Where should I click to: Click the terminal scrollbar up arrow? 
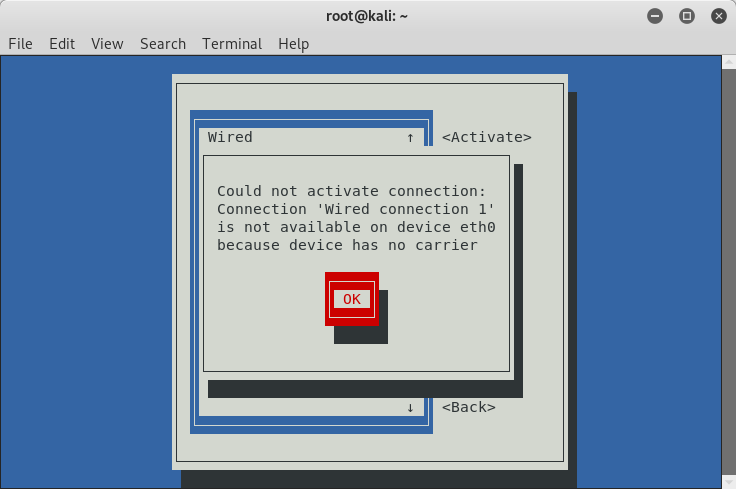pos(728,62)
